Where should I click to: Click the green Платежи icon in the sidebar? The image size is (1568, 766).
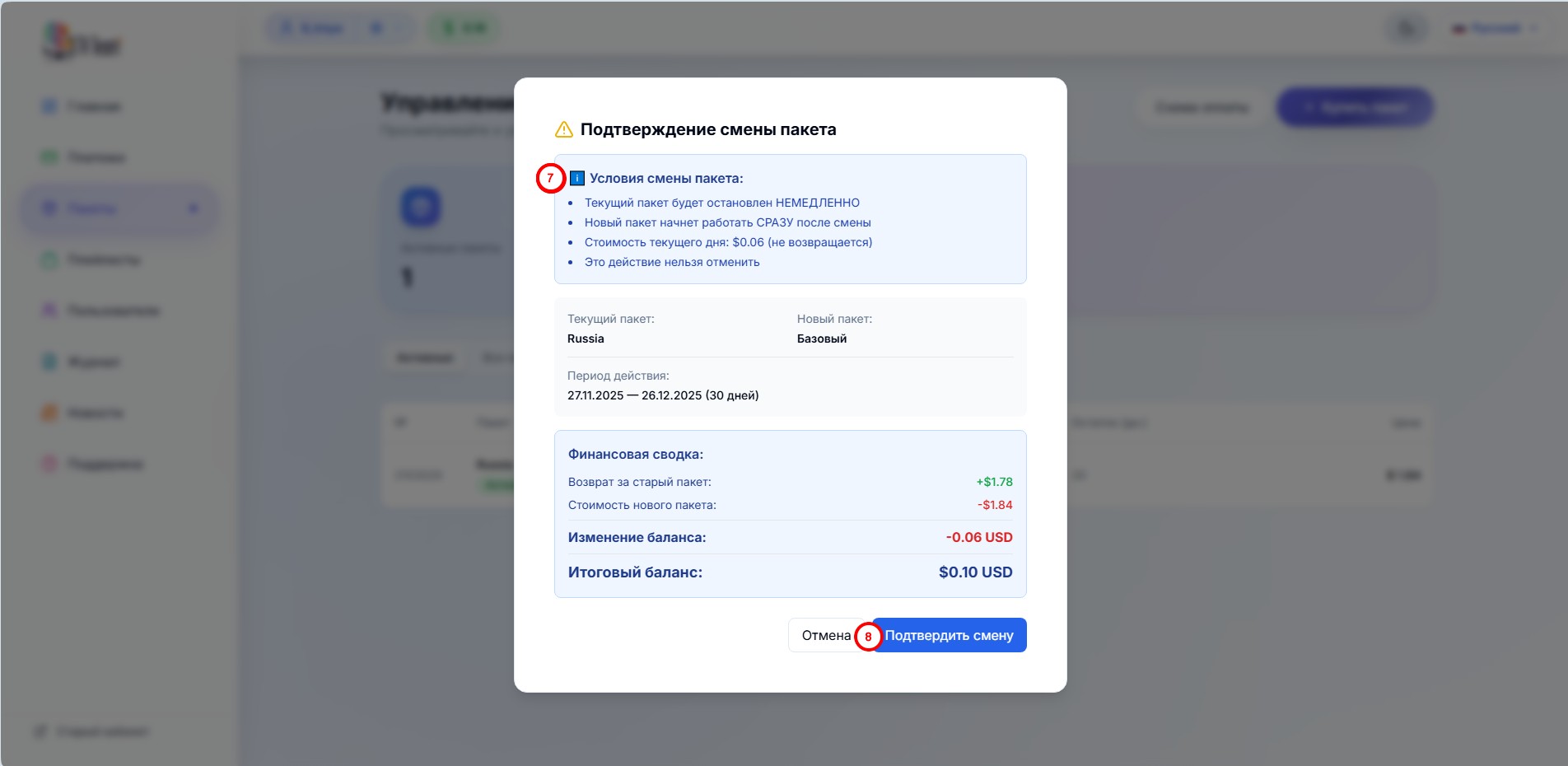click(49, 157)
